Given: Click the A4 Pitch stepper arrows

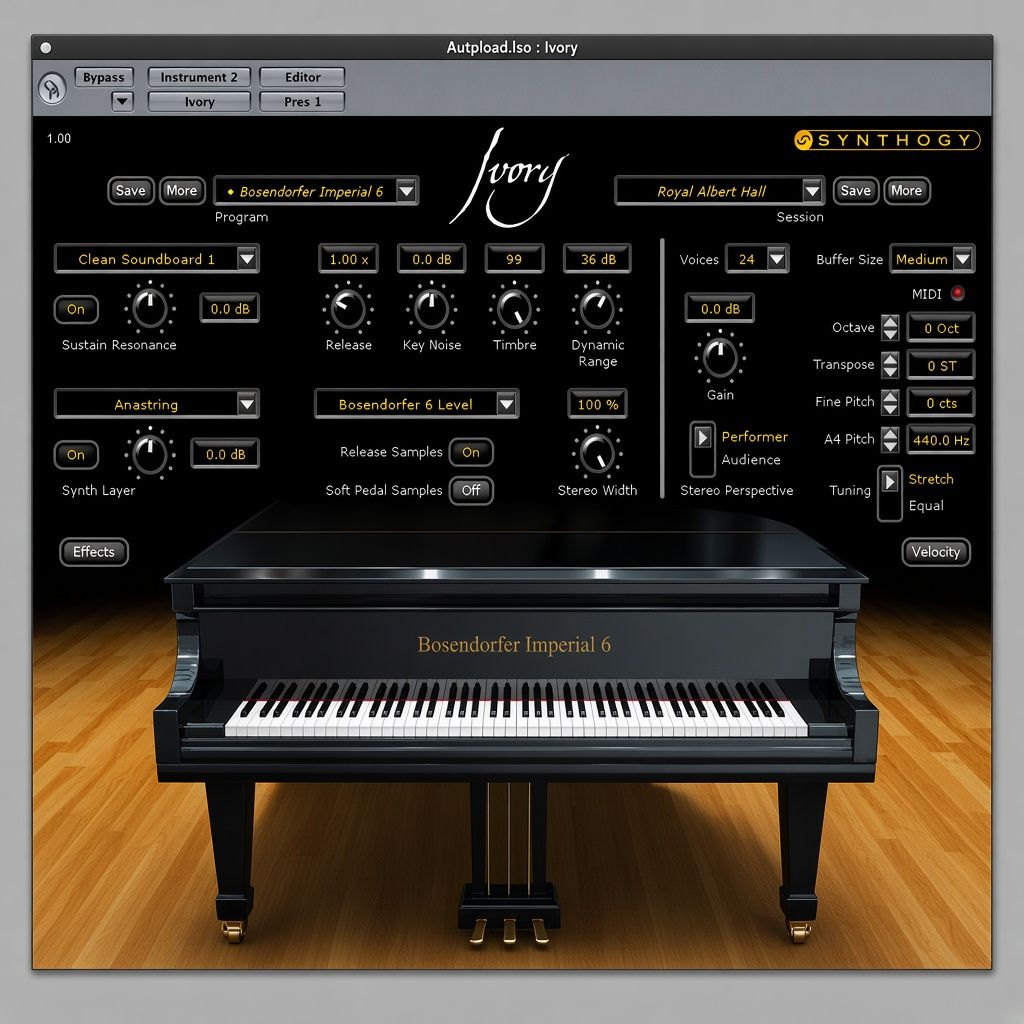Looking at the screenshot, I should 889,440.
